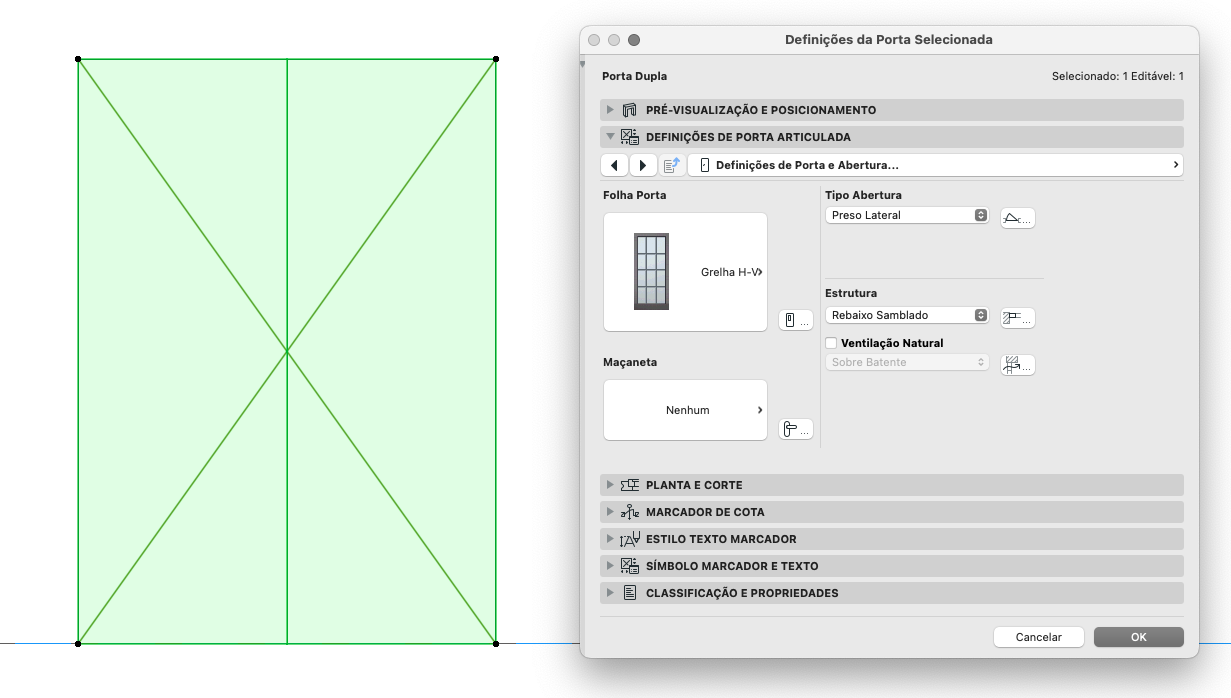Open the settings page list icon
1231x698 pixels.
672,165
